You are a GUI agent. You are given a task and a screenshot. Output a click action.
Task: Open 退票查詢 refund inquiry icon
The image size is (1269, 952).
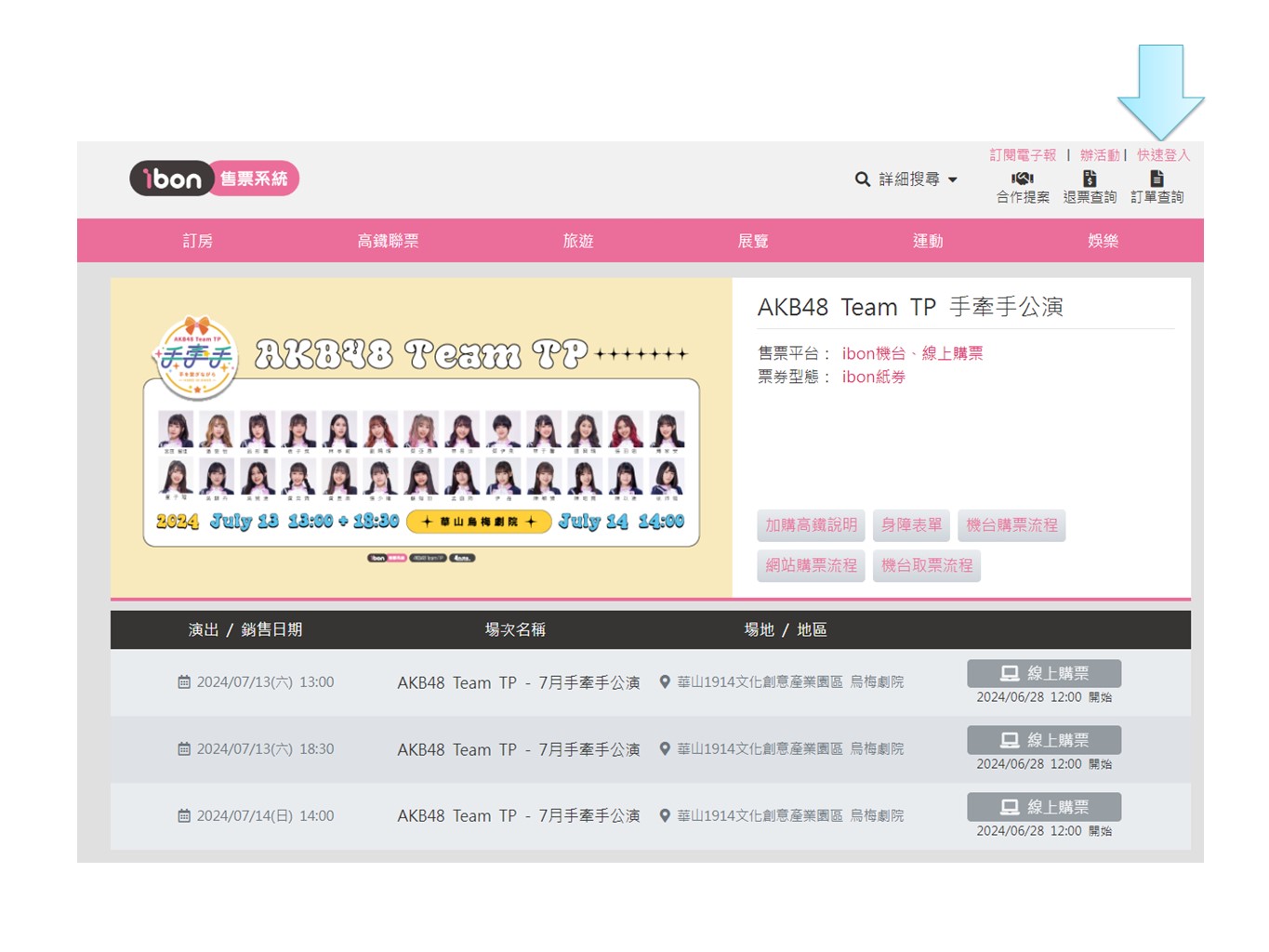pos(1090,178)
